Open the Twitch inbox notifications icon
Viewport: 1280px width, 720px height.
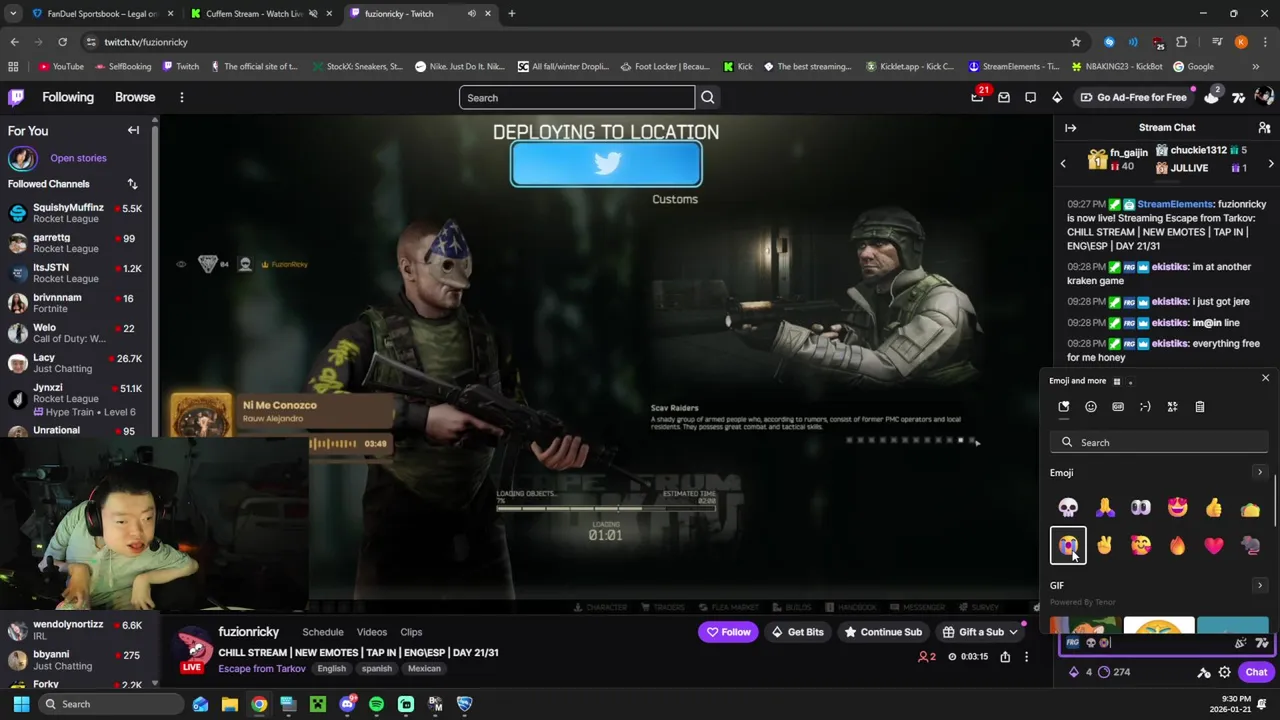(x=1004, y=97)
